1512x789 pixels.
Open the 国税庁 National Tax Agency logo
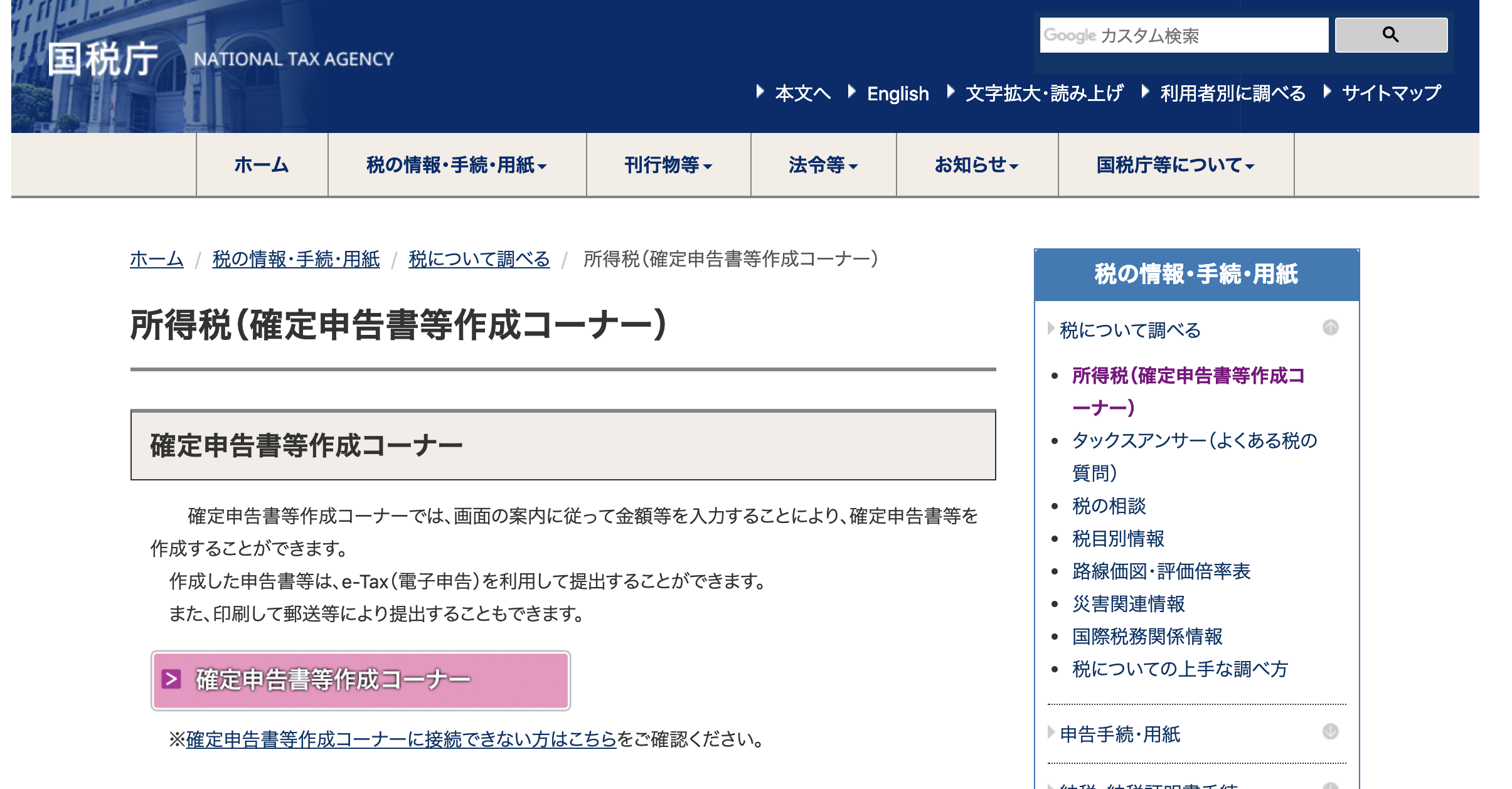220,60
